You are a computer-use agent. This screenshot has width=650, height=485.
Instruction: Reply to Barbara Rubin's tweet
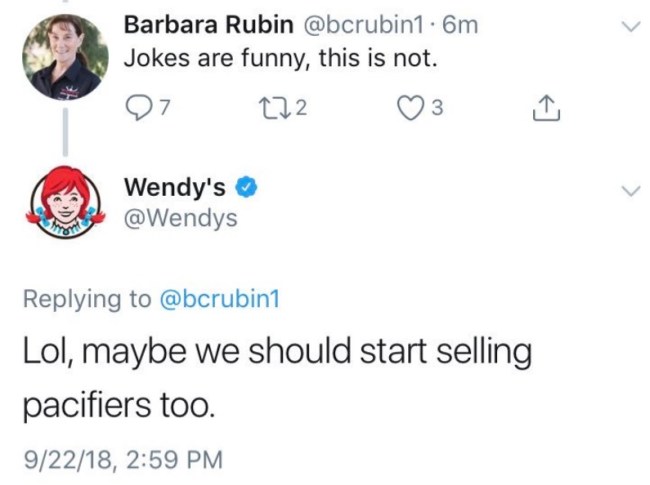point(135,106)
